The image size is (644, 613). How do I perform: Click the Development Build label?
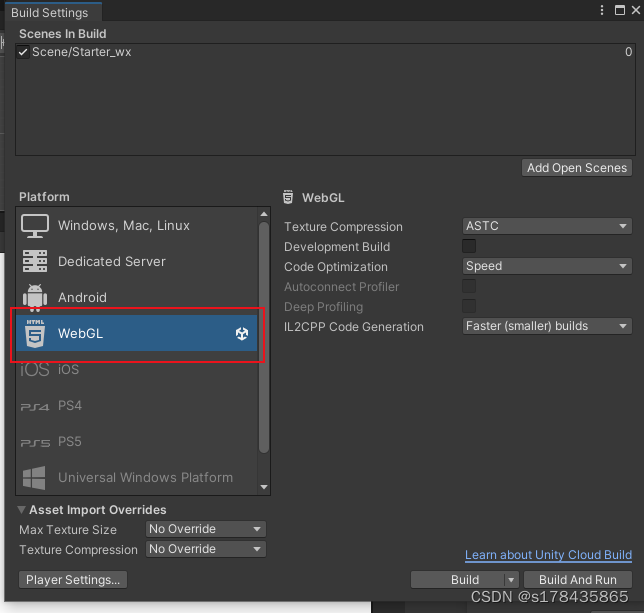point(337,246)
